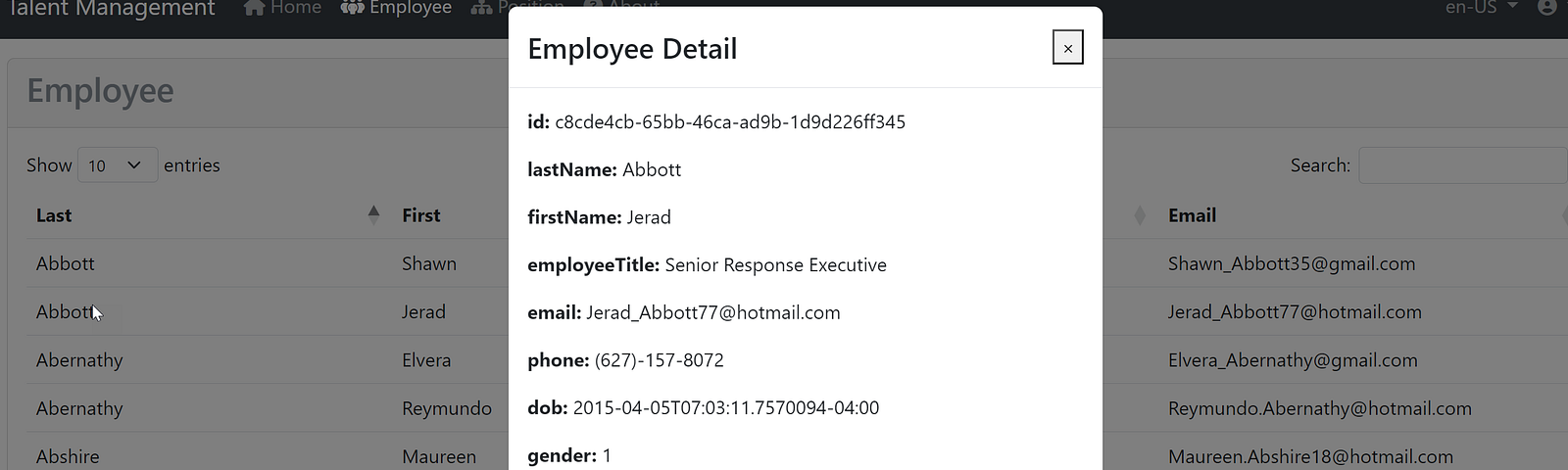The image size is (1568, 470).
Task: Click the Home icon in navbar
Action: [255, 8]
